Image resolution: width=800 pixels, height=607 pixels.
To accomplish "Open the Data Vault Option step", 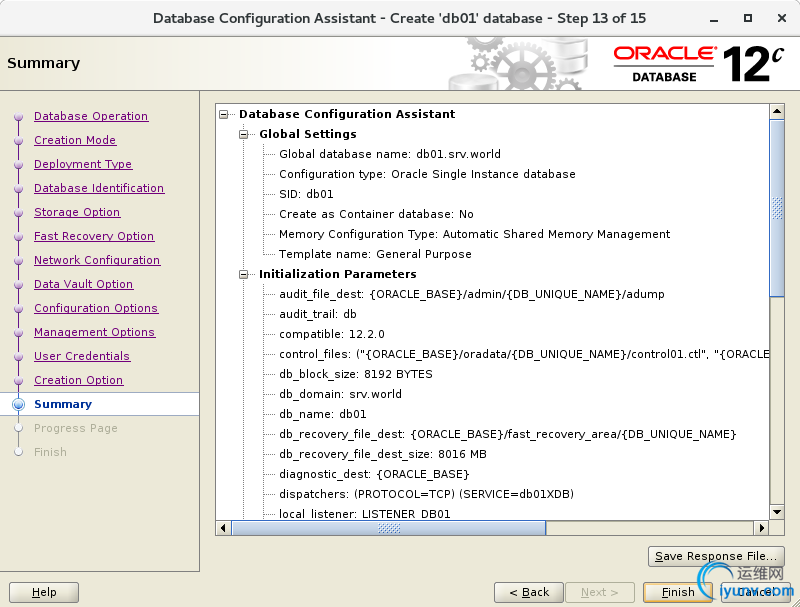I will coord(84,284).
